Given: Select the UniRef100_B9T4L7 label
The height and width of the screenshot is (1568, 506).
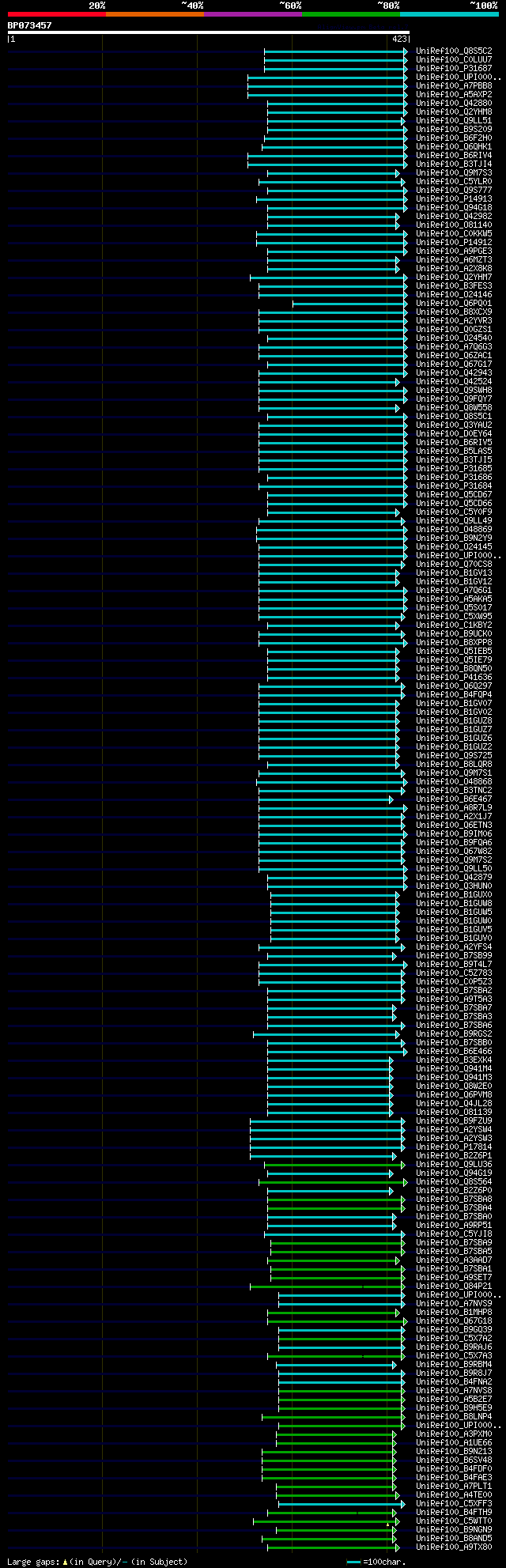Looking at the screenshot, I should [x=454, y=964].
